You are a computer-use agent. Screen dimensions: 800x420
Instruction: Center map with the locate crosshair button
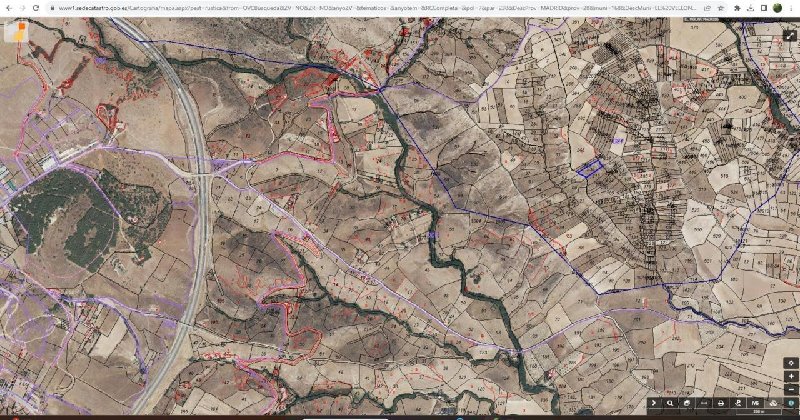[x=791, y=363]
